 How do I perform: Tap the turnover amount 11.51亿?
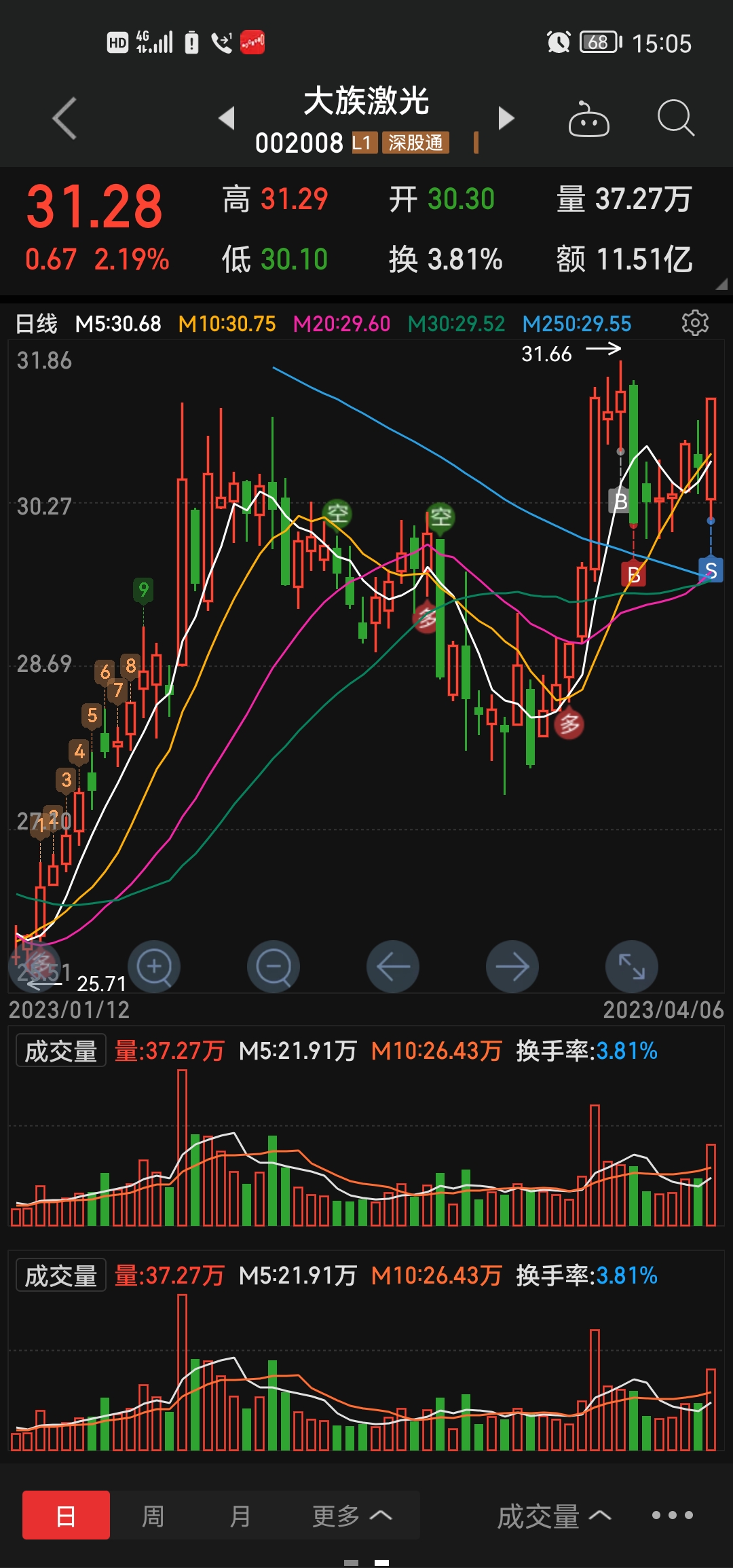644,259
